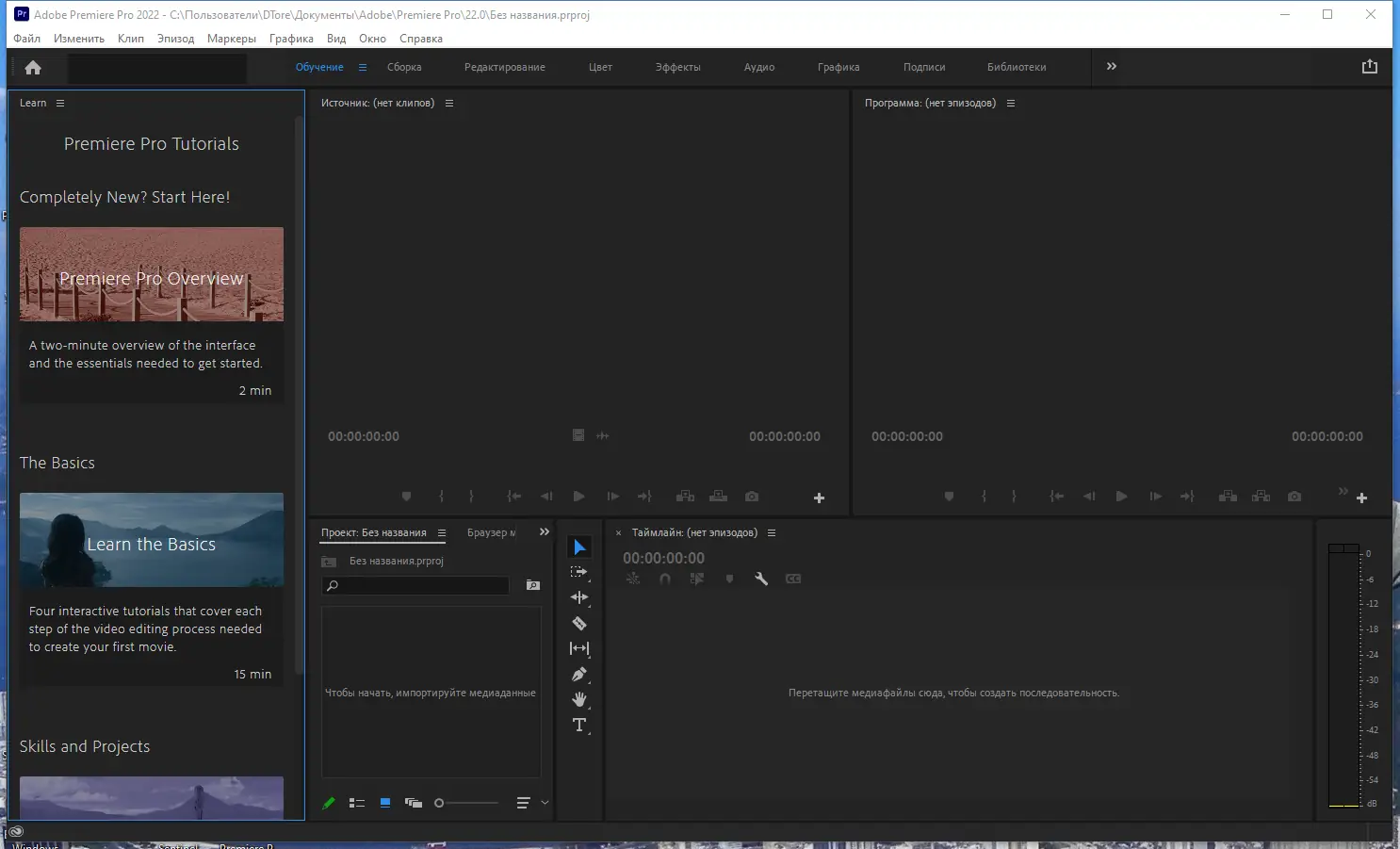Screen dimensions: 1400x849
Task: Select the Hand tool
Action: (x=578, y=699)
